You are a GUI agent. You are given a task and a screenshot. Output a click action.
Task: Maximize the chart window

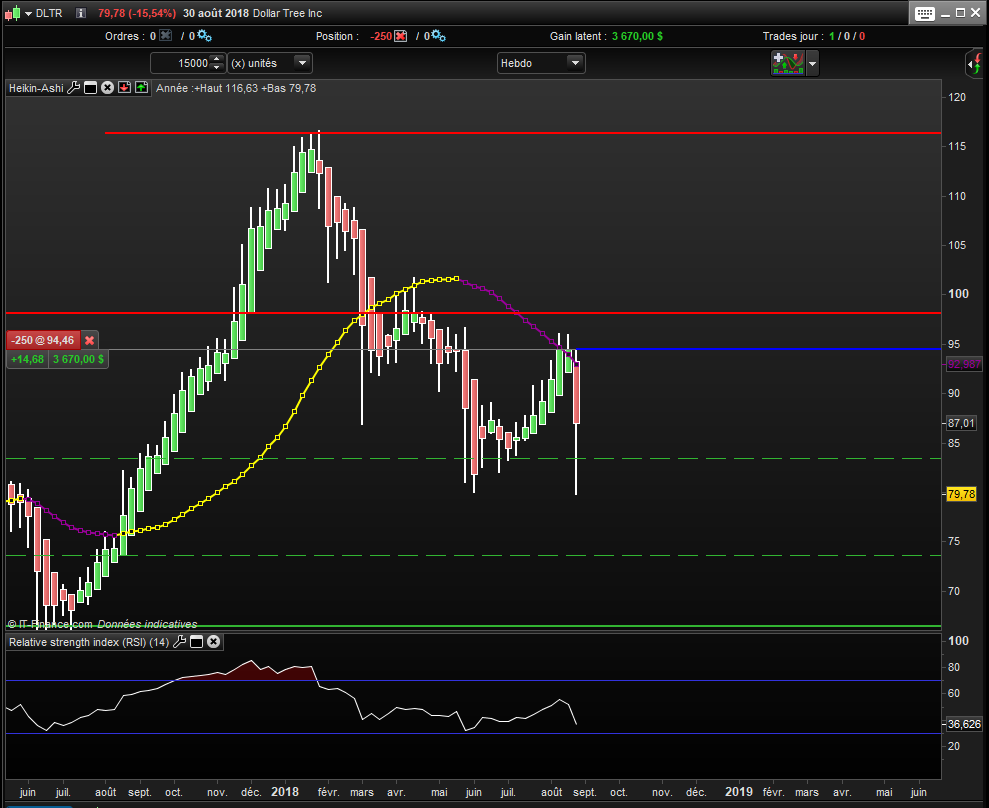coord(960,13)
